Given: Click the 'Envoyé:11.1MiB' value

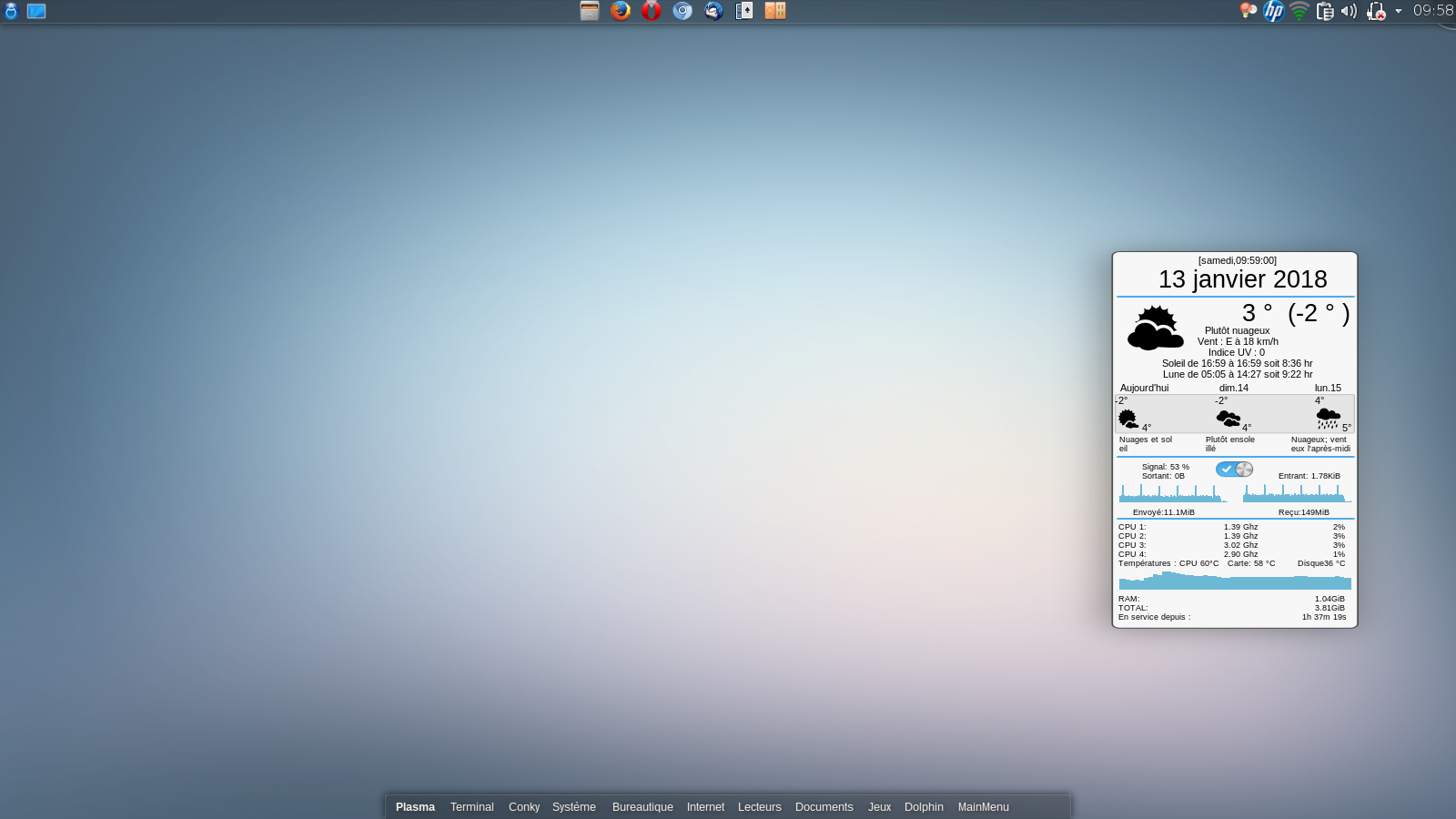Looking at the screenshot, I should (1164, 512).
